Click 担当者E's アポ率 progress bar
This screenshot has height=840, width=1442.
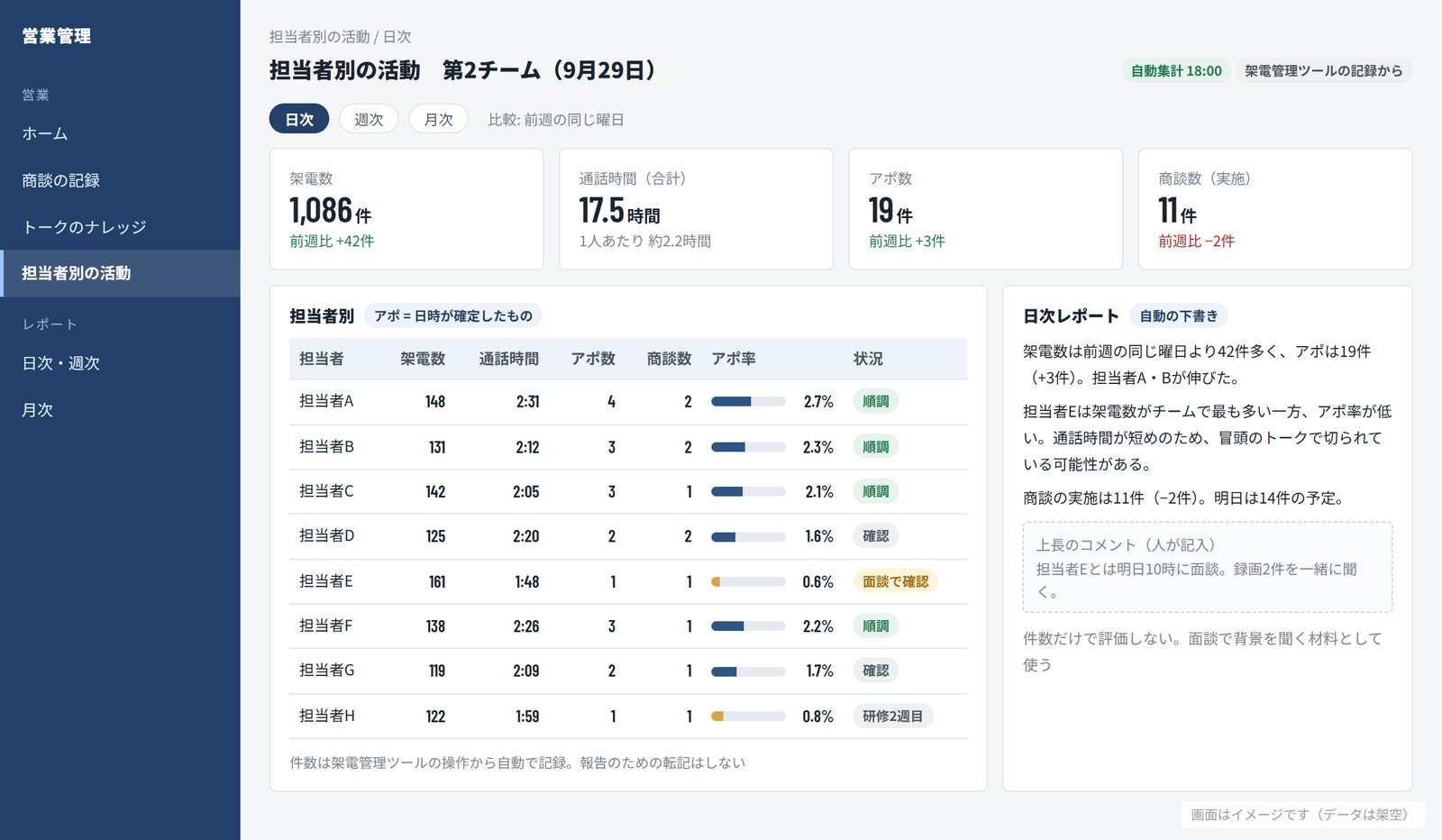748,581
